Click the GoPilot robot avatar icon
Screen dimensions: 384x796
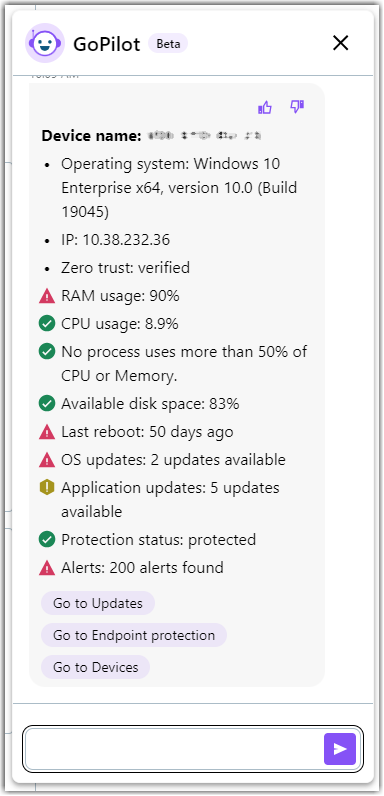(x=45, y=43)
